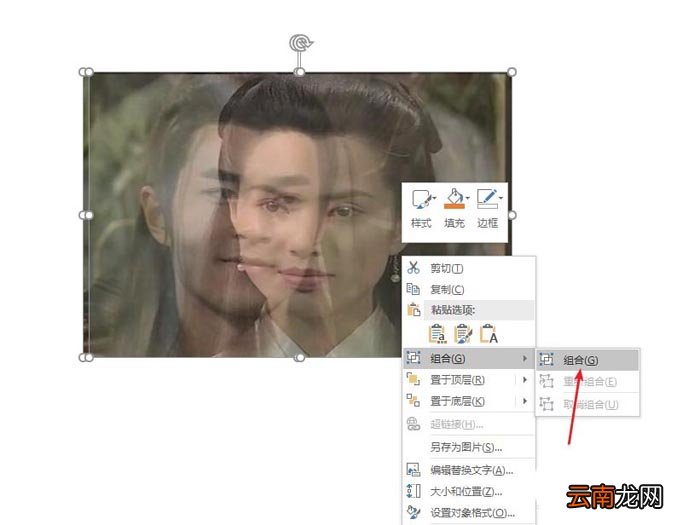Paste as text only (A) option
Image resolution: width=700 pixels, height=525 pixels.
pyautogui.click(x=489, y=333)
